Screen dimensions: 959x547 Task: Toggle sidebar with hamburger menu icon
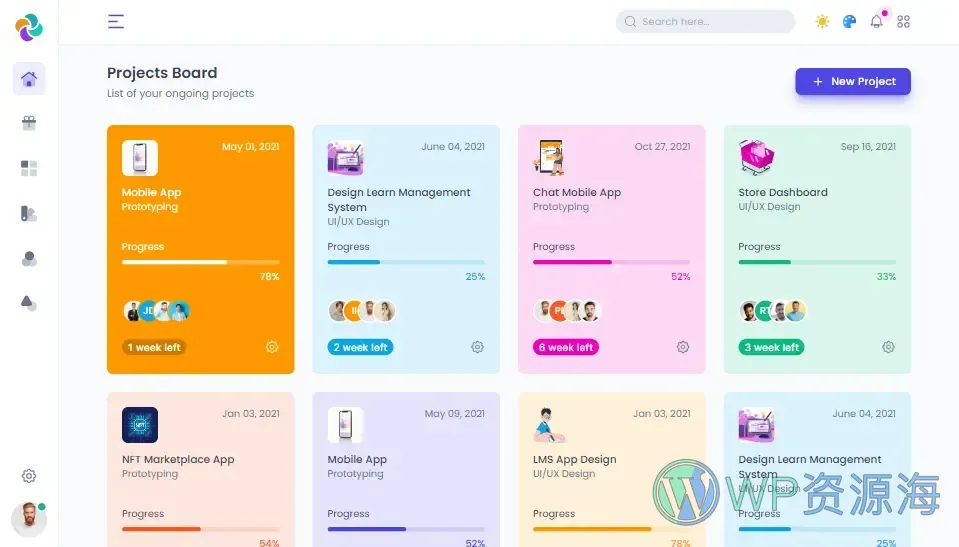click(116, 21)
